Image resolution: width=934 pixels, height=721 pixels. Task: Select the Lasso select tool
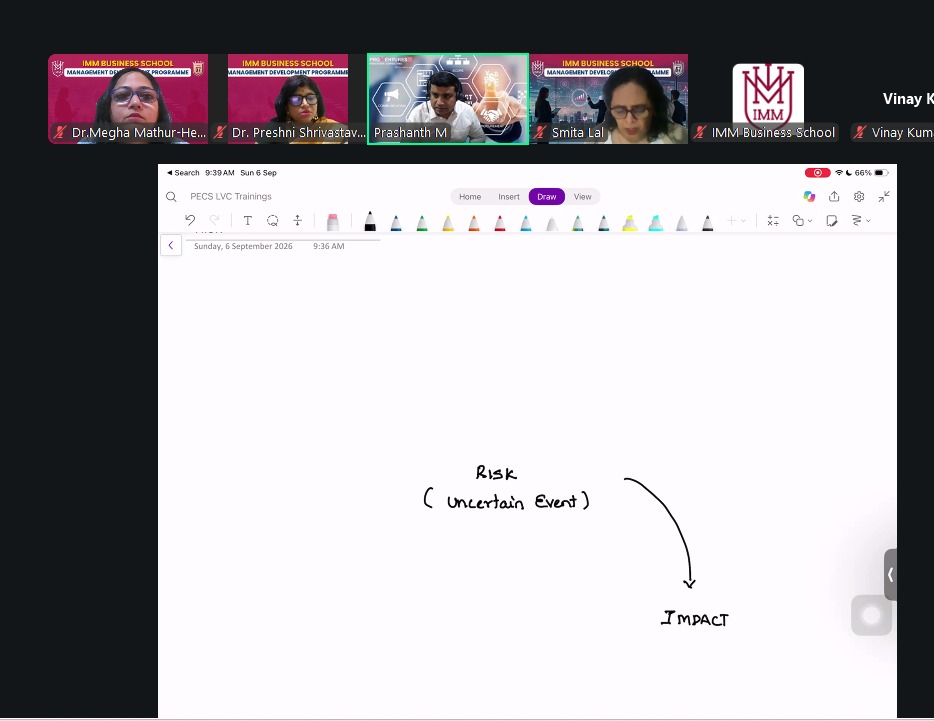pyautogui.click(x=273, y=220)
